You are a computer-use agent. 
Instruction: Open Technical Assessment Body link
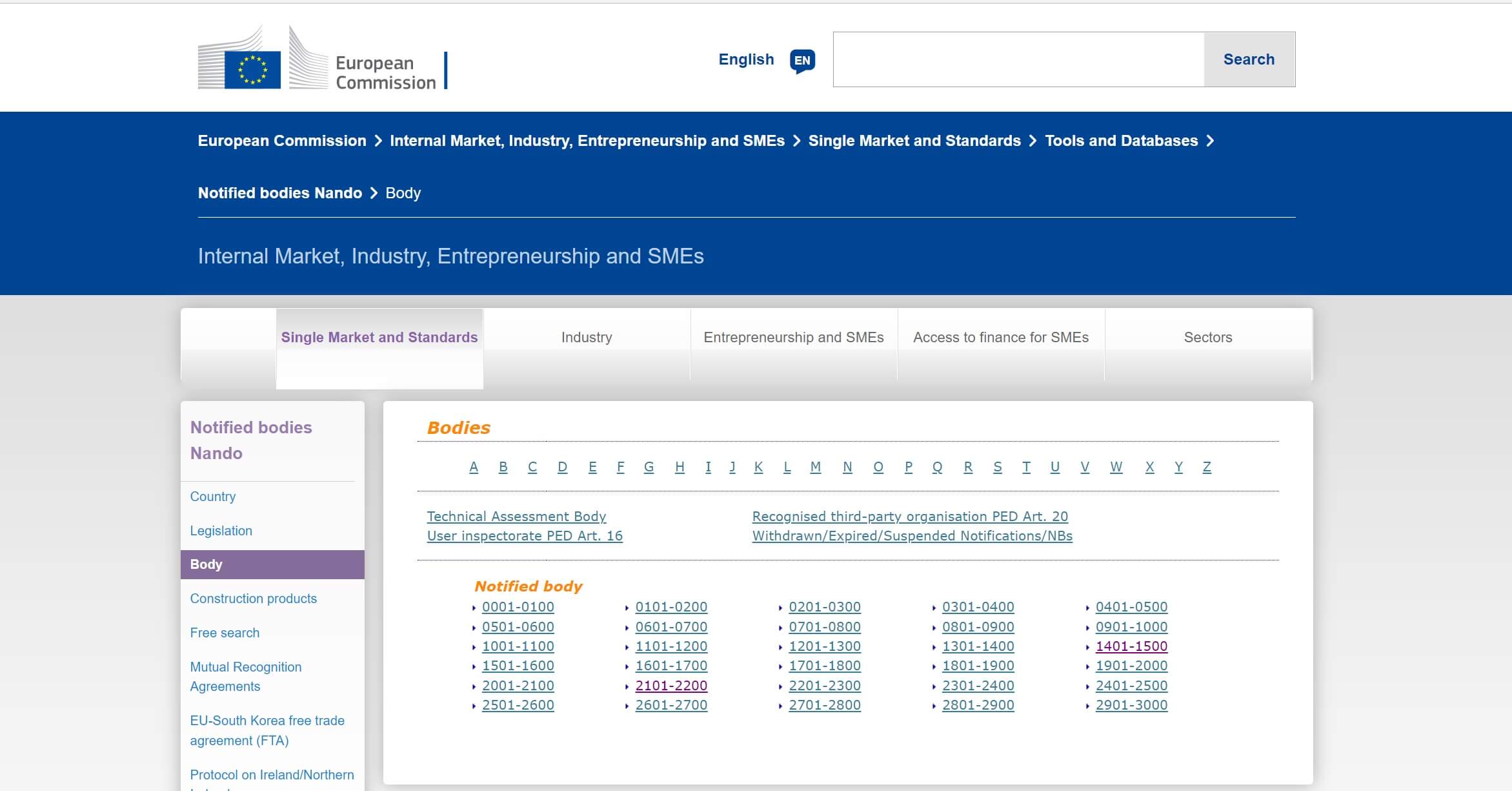(517, 517)
